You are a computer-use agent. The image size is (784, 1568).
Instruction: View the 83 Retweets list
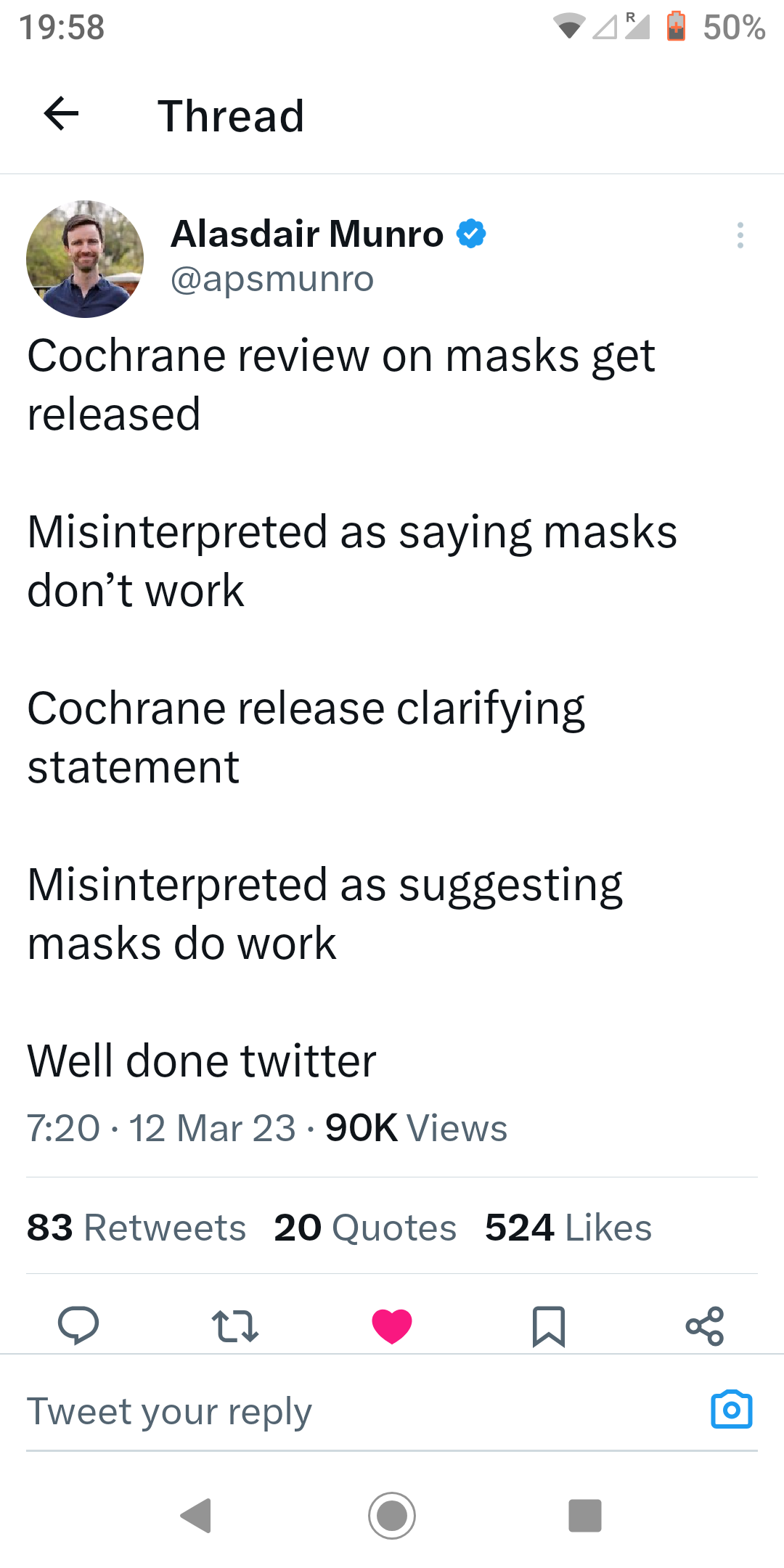[x=136, y=1228]
